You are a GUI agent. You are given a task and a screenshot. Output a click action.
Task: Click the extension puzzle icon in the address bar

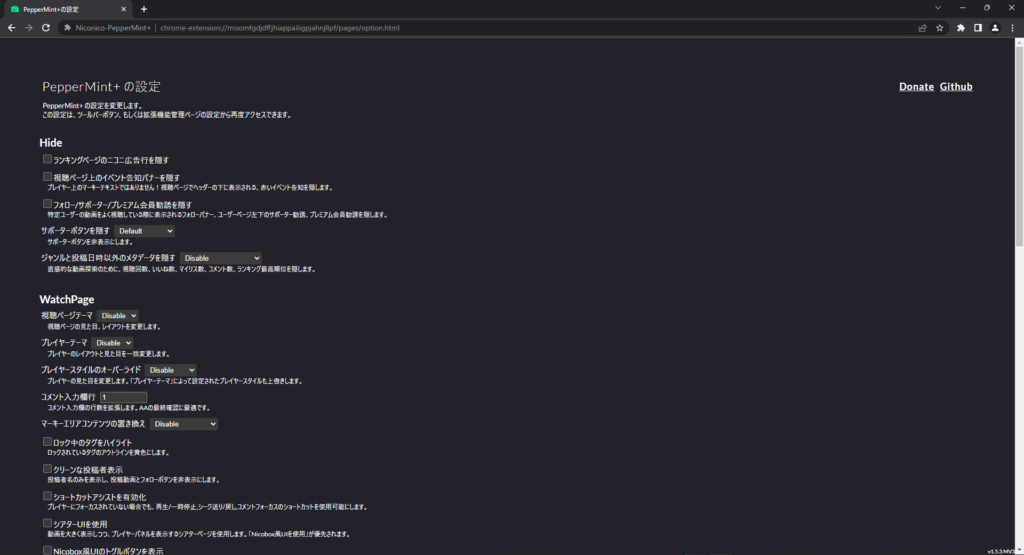click(x=67, y=28)
